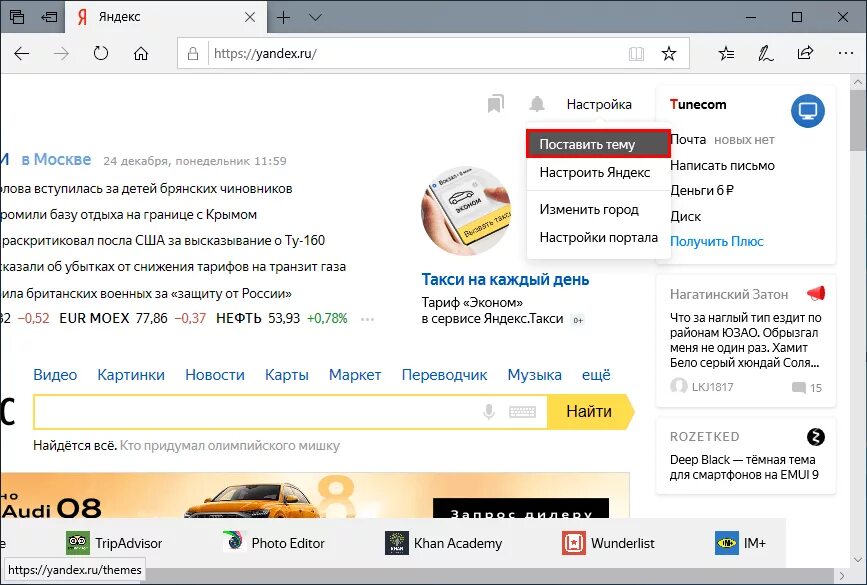Open the Музыка service tab
867x585 pixels.
point(535,375)
